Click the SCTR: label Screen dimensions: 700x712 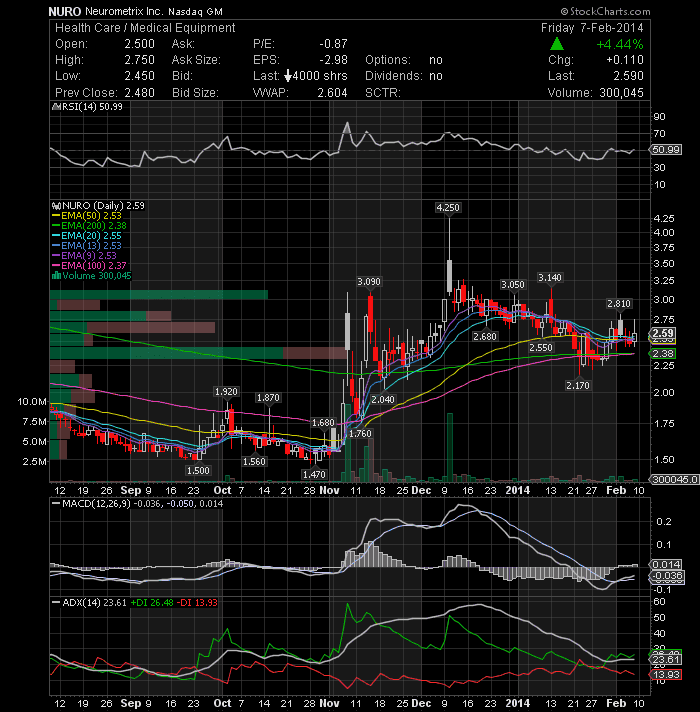coord(383,93)
